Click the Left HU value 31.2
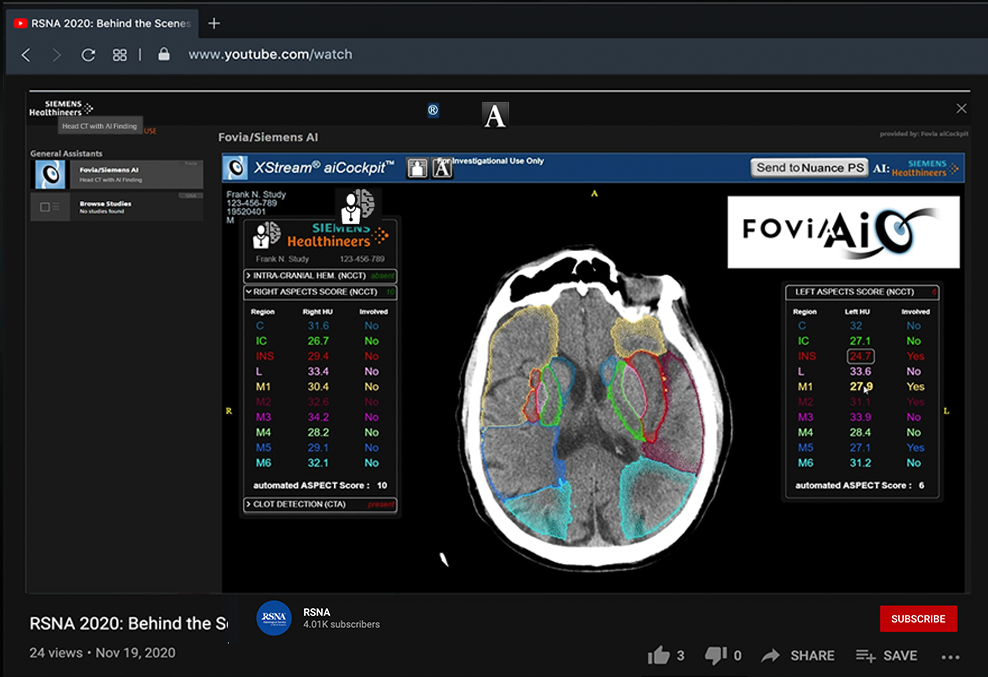Image resolution: width=988 pixels, height=677 pixels. point(860,463)
